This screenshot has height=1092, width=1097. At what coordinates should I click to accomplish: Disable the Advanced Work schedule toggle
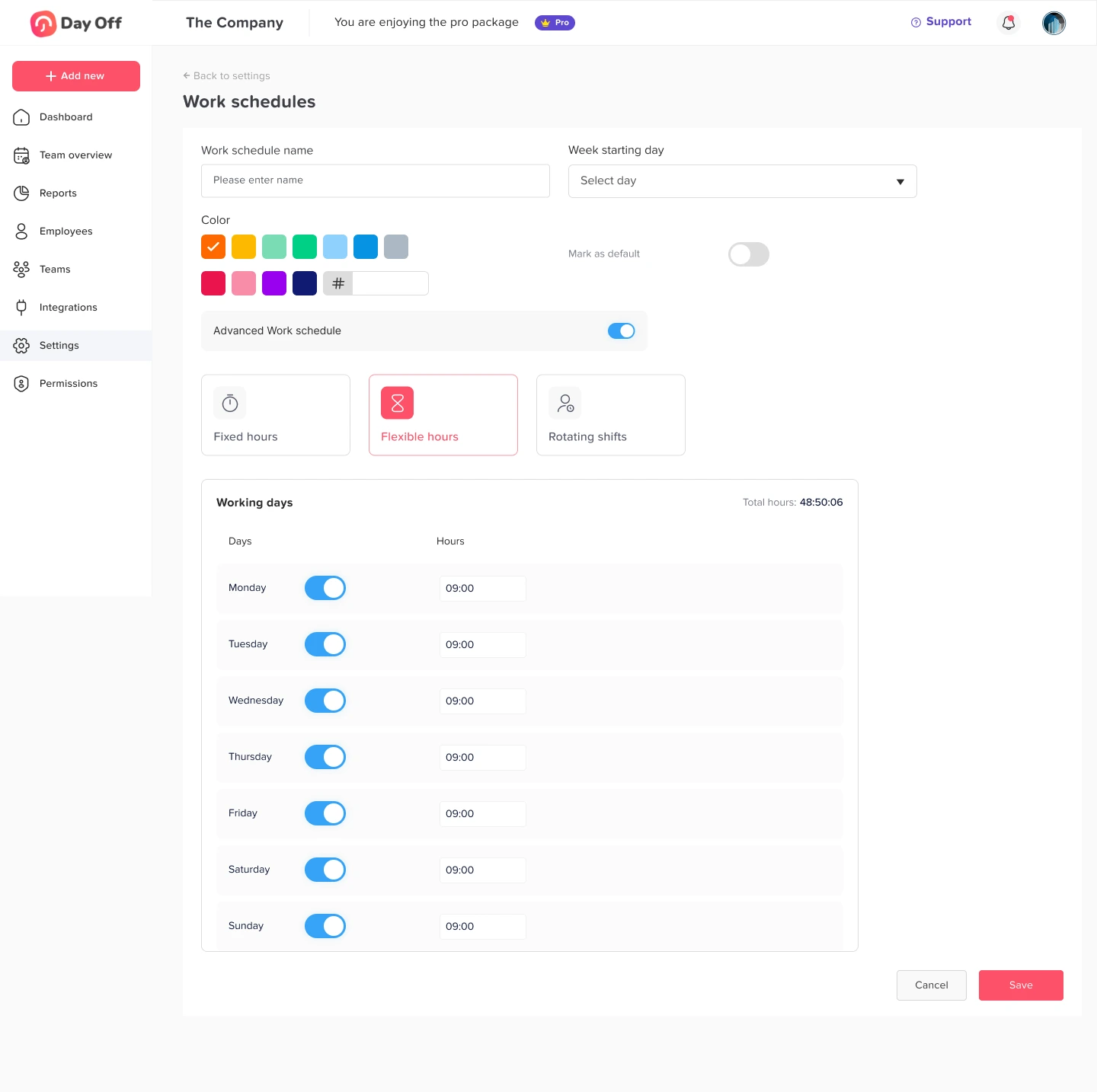pos(621,331)
